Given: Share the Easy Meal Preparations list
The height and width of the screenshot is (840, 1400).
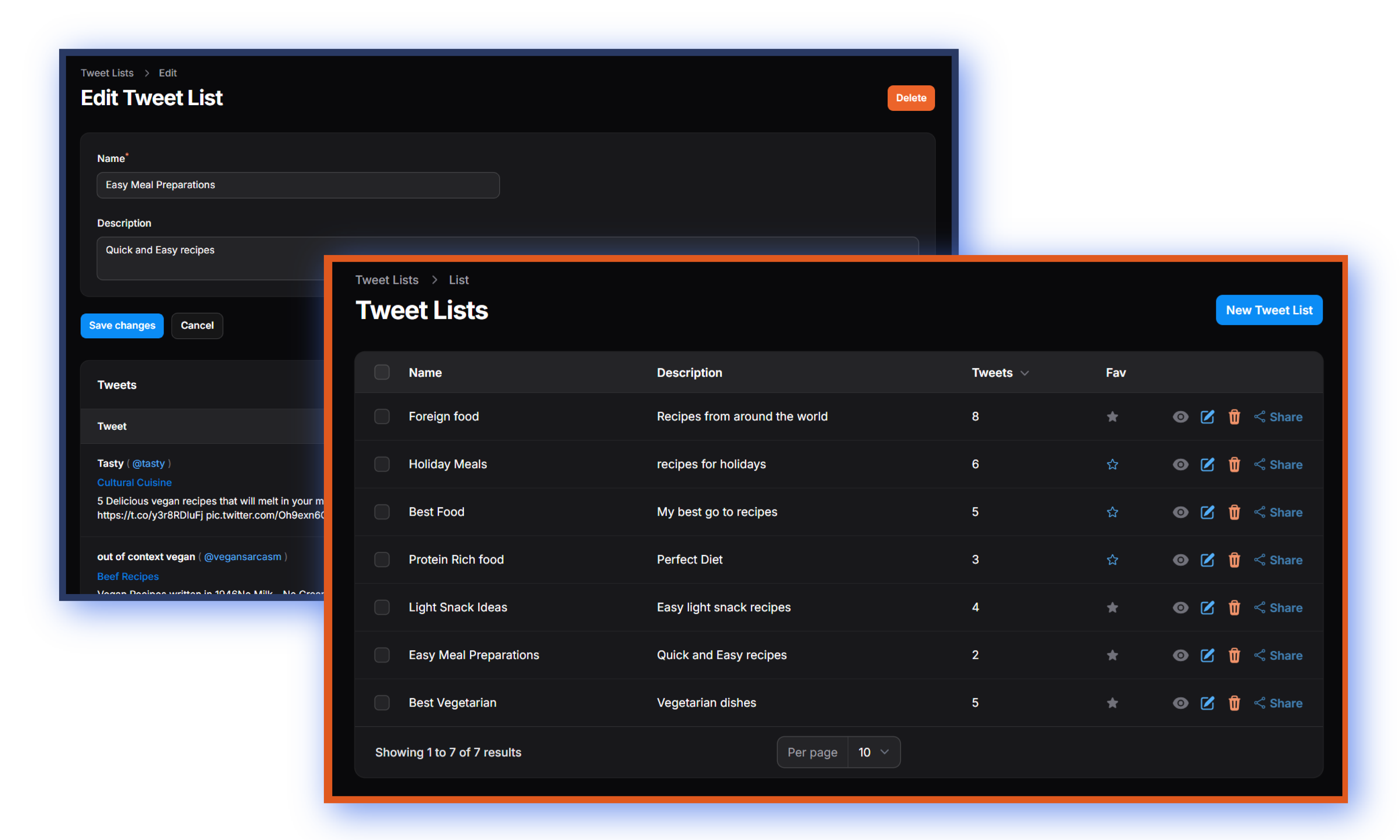Looking at the screenshot, I should (1278, 655).
